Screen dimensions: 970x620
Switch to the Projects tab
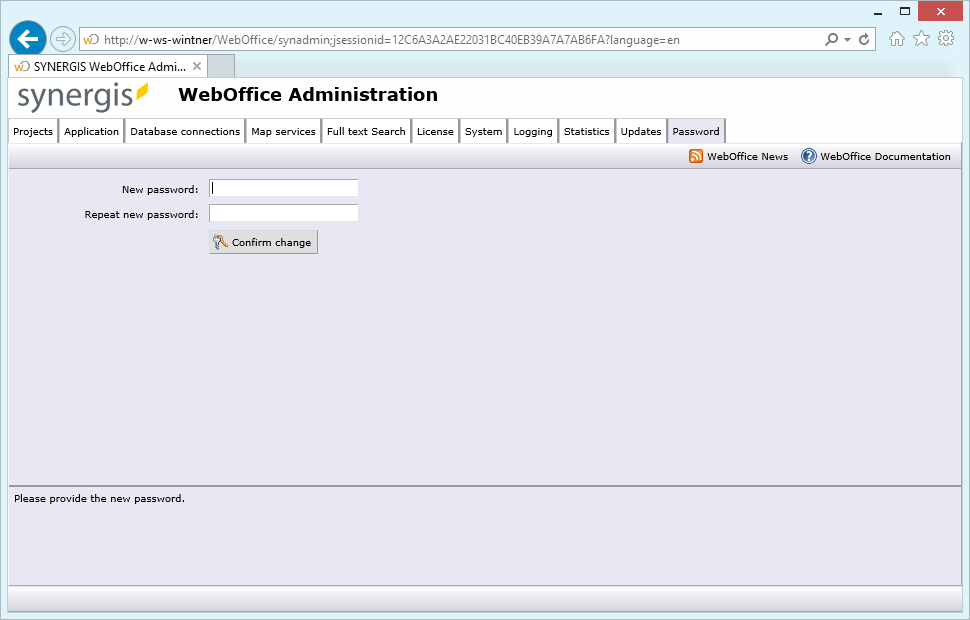[x=33, y=131]
